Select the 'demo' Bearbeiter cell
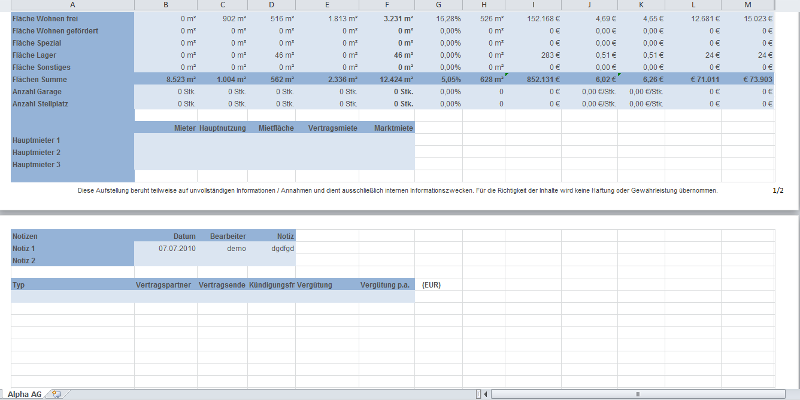 [222, 248]
